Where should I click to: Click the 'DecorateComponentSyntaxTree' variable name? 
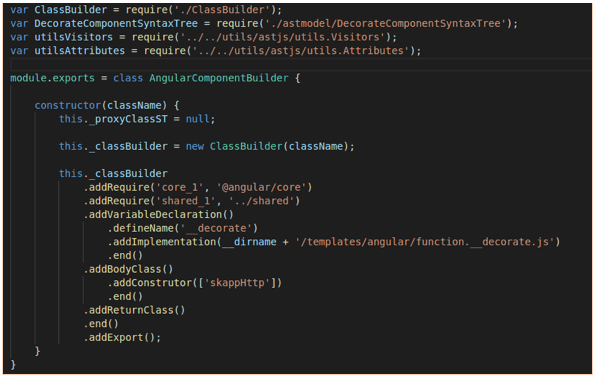coord(116,23)
